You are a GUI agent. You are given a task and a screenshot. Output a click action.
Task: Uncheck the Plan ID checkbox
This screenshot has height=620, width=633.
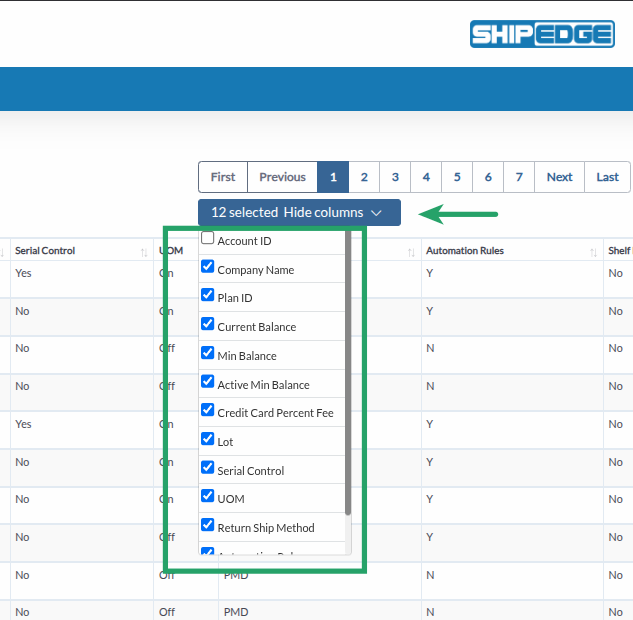click(x=208, y=295)
